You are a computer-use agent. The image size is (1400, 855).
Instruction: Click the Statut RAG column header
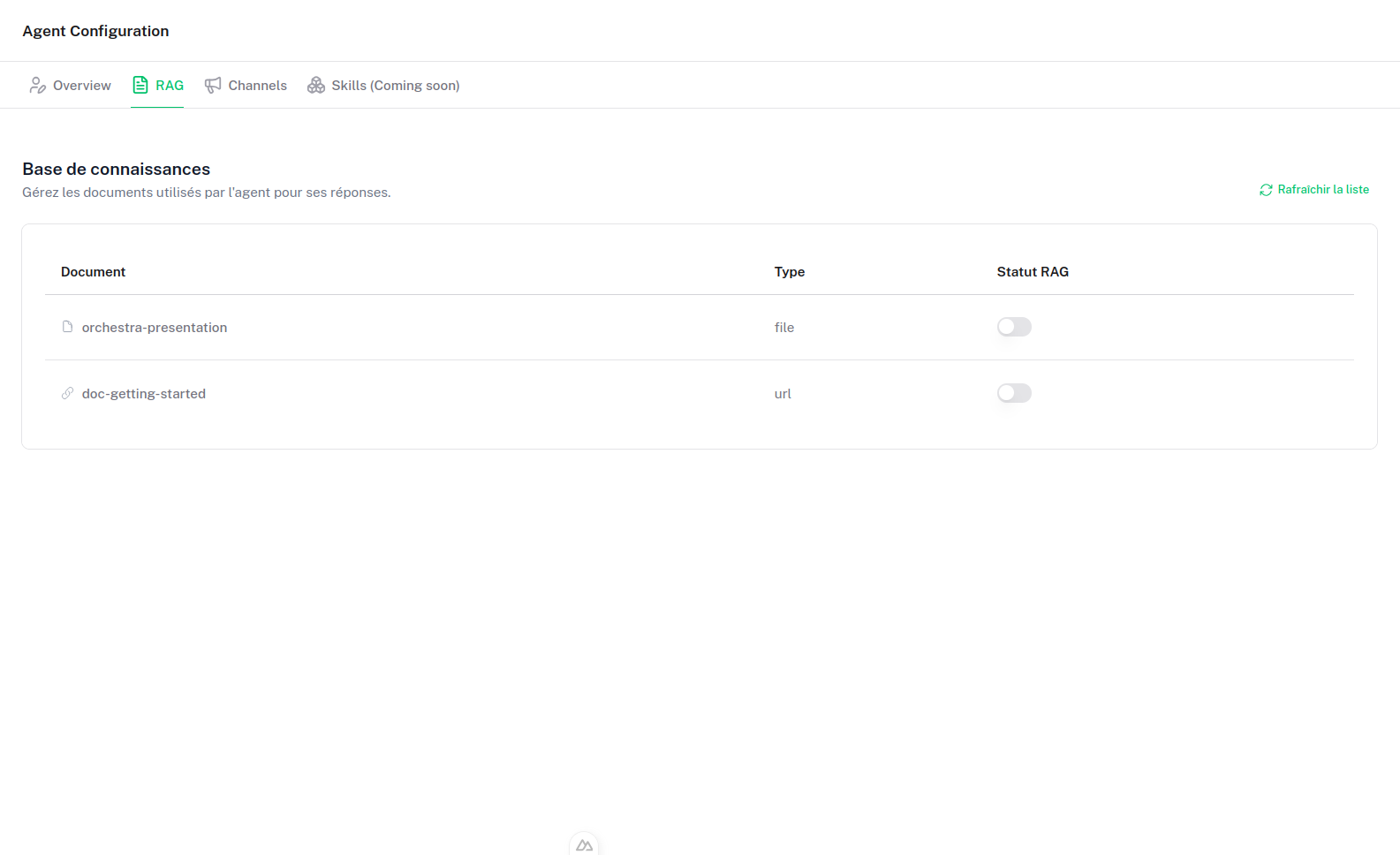click(x=1033, y=272)
